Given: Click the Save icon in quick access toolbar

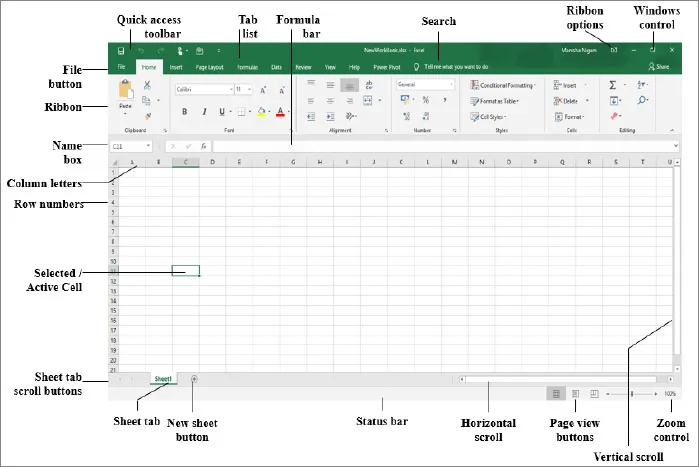Looking at the screenshot, I should point(121,50).
